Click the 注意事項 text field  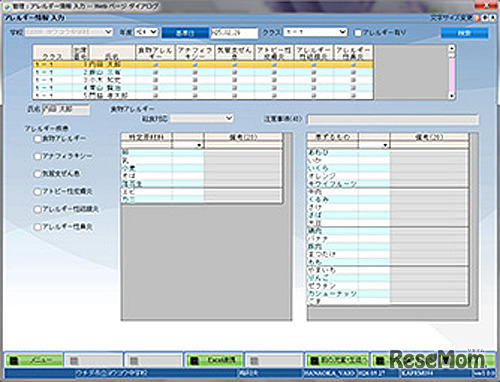point(393,119)
